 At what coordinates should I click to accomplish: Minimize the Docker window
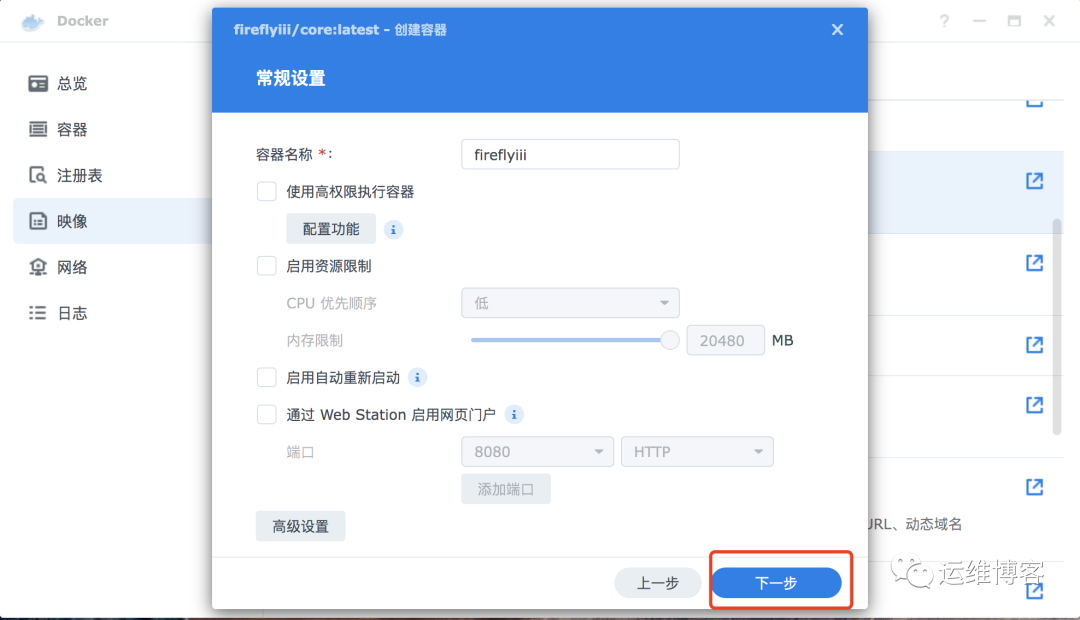(x=979, y=21)
